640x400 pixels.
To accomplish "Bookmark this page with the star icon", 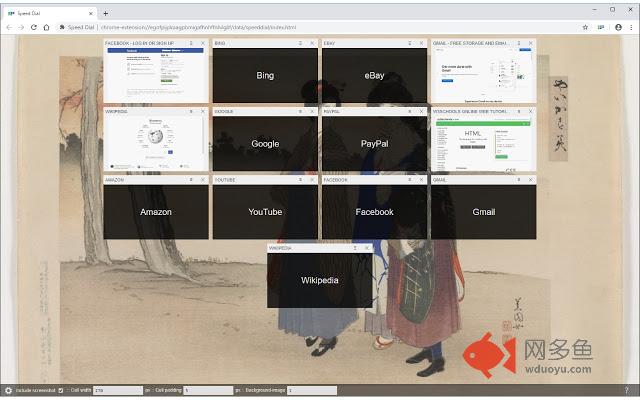I will (x=585, y=27).
